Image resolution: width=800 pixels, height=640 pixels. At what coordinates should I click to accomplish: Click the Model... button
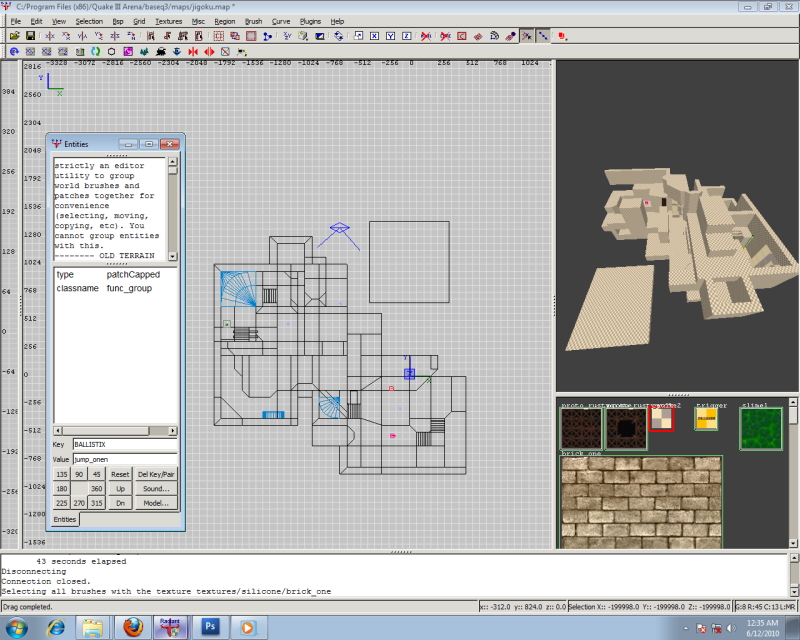click(156, 503)
